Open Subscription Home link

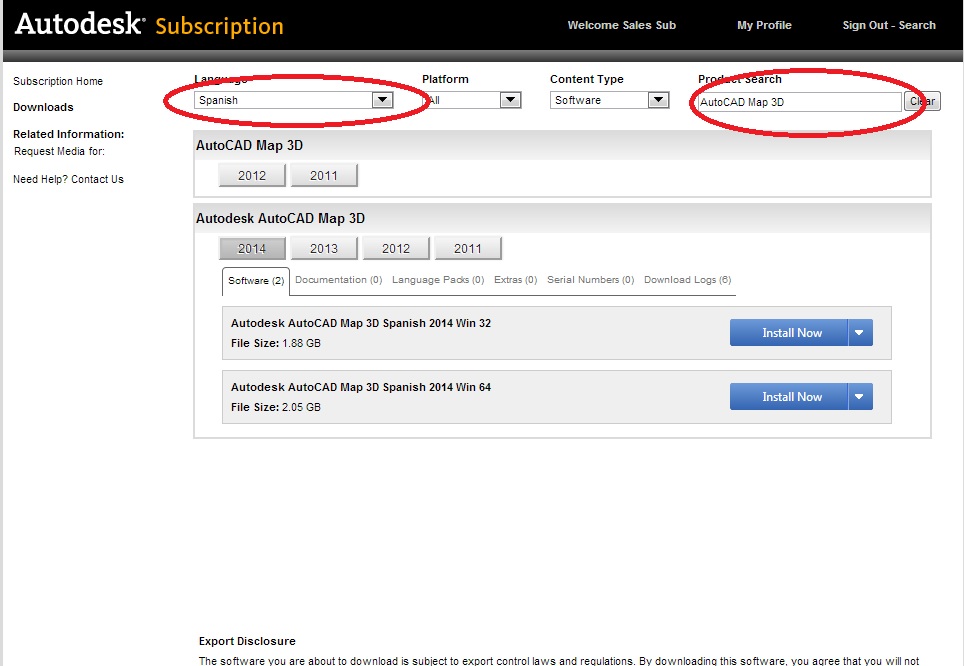click(58, 81)
